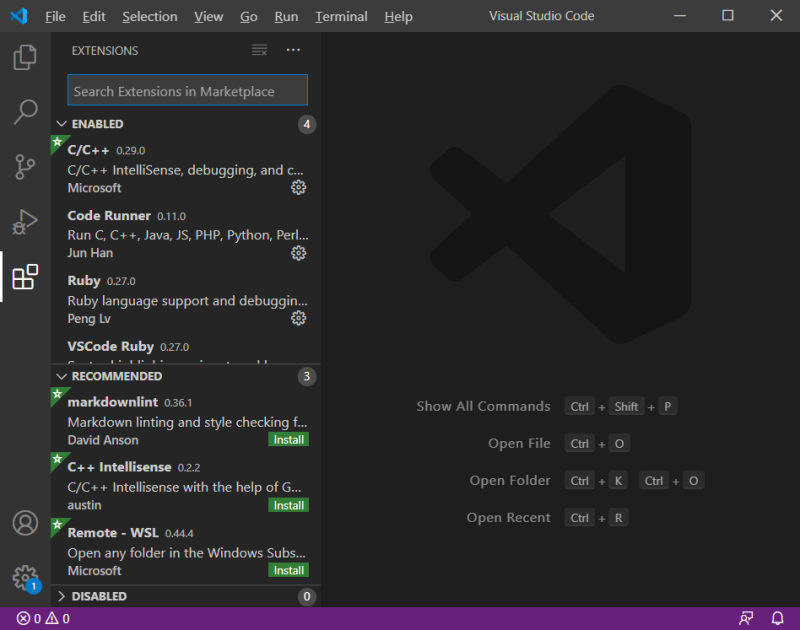Expand the DISABLED extensions section
The width and height of the screenshot is (800, 630).
click(62, 596)
